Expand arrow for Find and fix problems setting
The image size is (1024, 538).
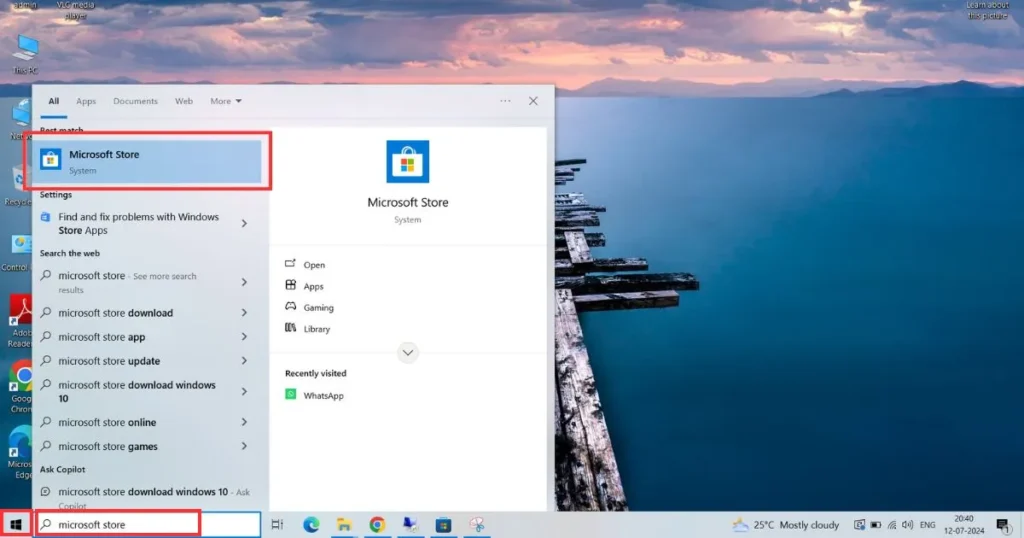pyautogui.click(x=244, y=223)
